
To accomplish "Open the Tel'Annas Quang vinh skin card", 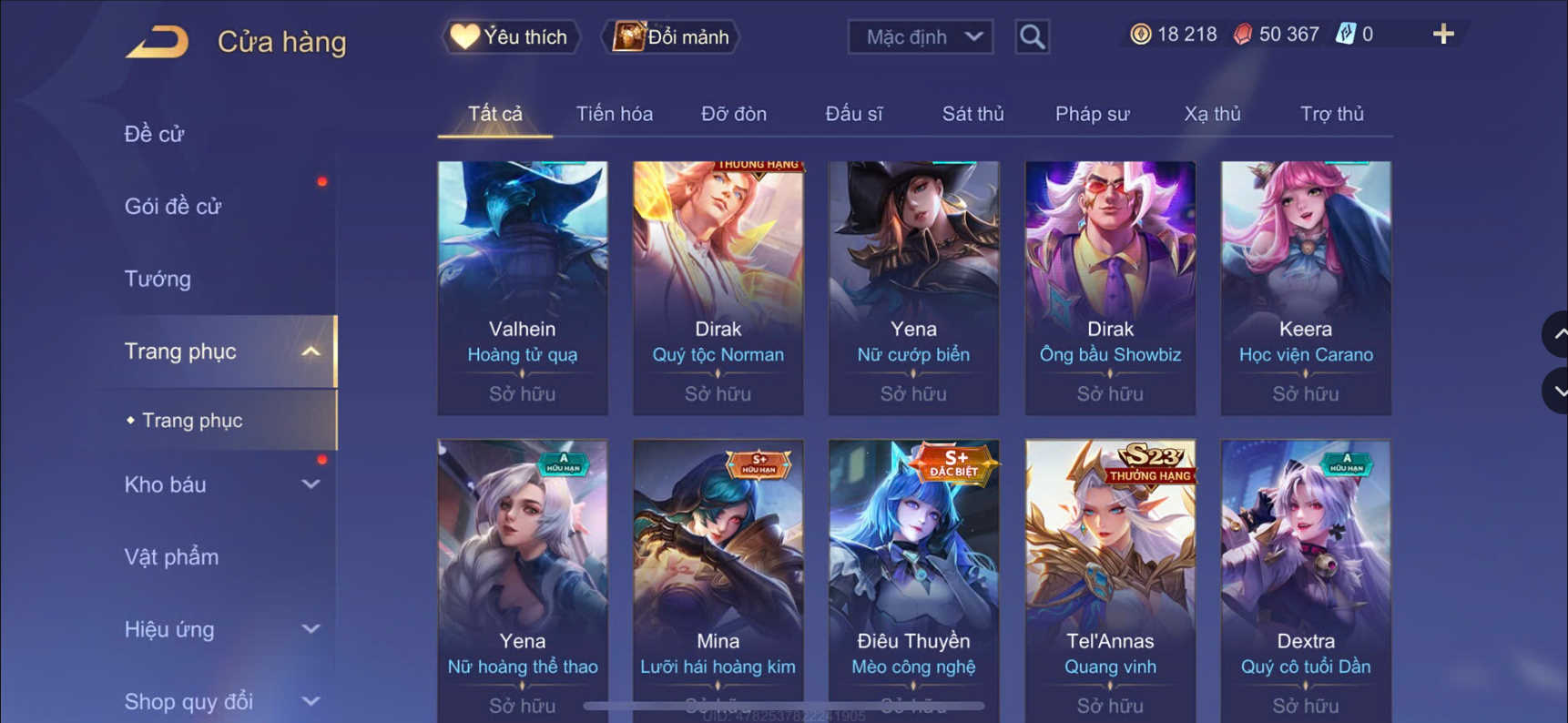I will [x=1110, y=581].
